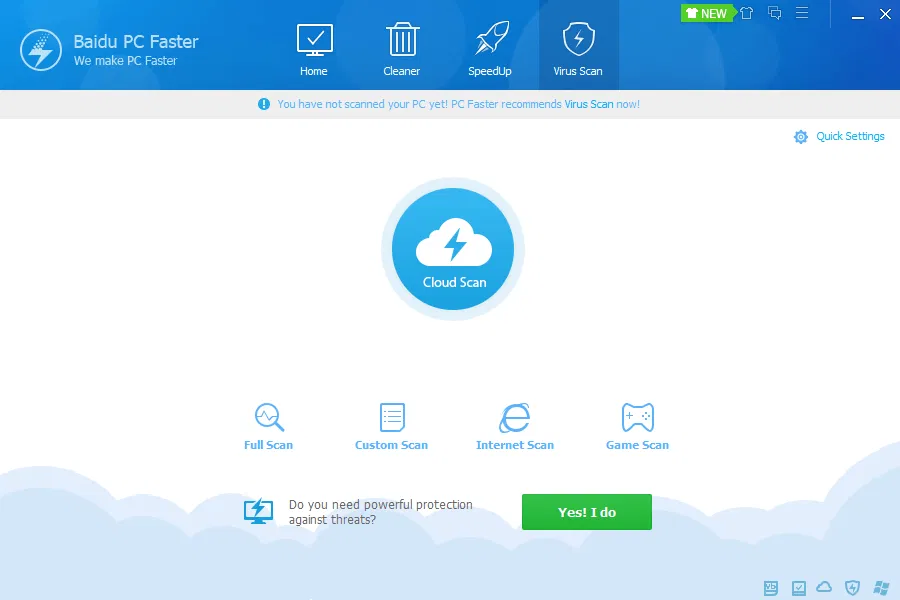
Task: Click the Baidu PC Faster lightning logo
Action: (41, 50)
